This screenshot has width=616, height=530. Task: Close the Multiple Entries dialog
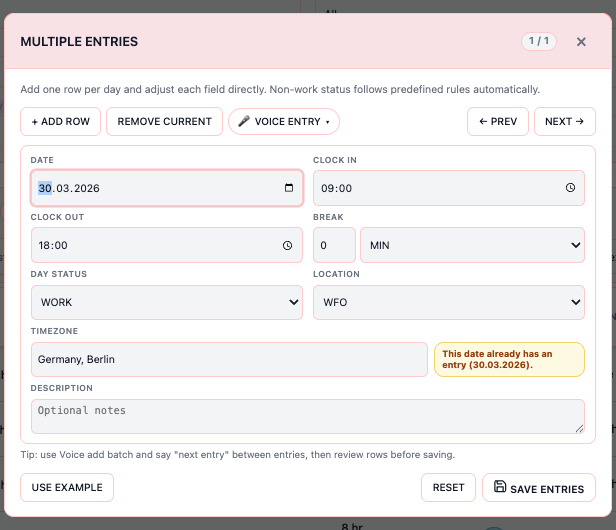[581, 42]
